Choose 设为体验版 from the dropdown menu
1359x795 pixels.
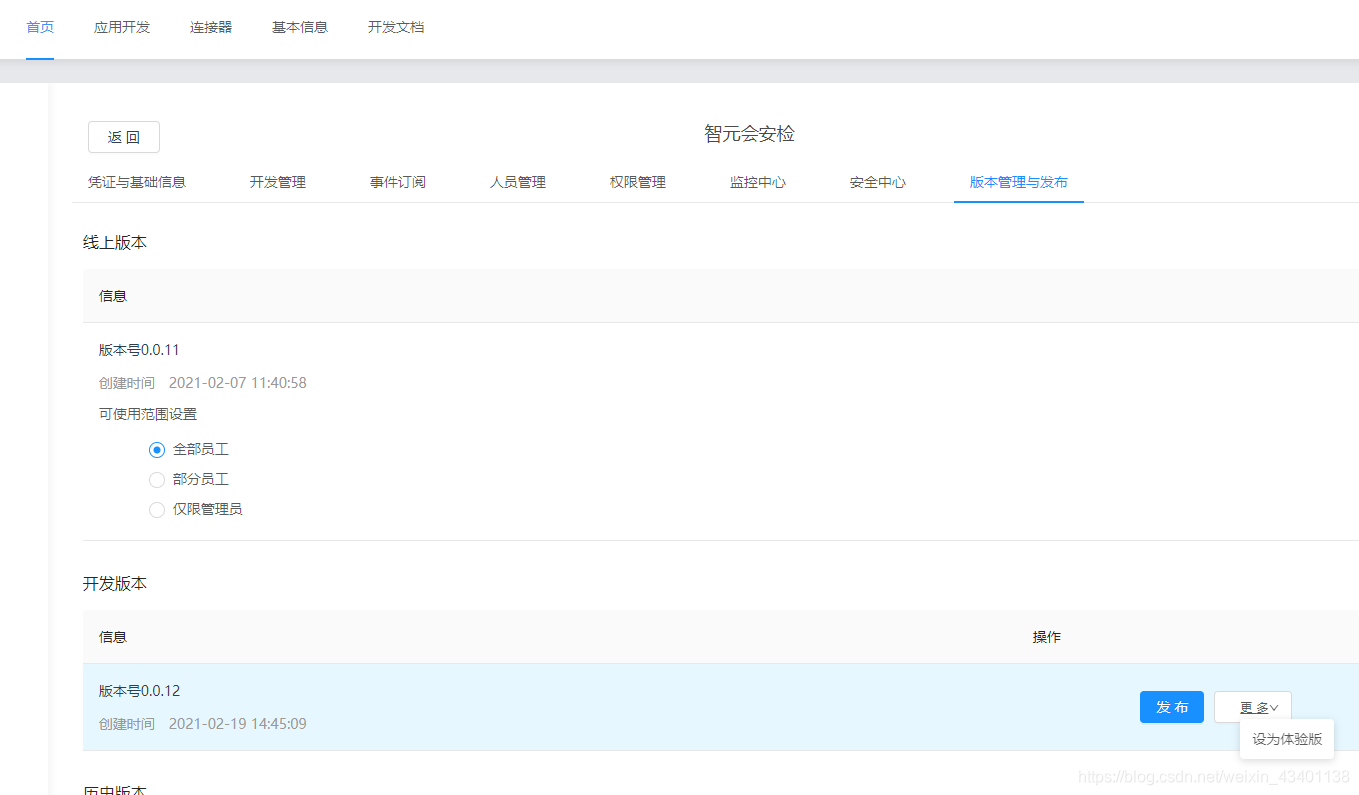point(1287,739)
